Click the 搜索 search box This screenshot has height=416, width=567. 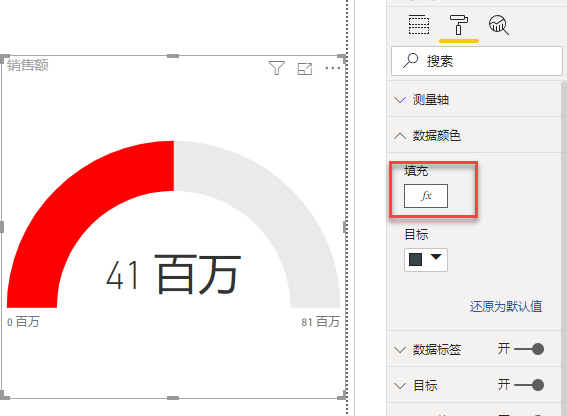(x=477, y=61)
